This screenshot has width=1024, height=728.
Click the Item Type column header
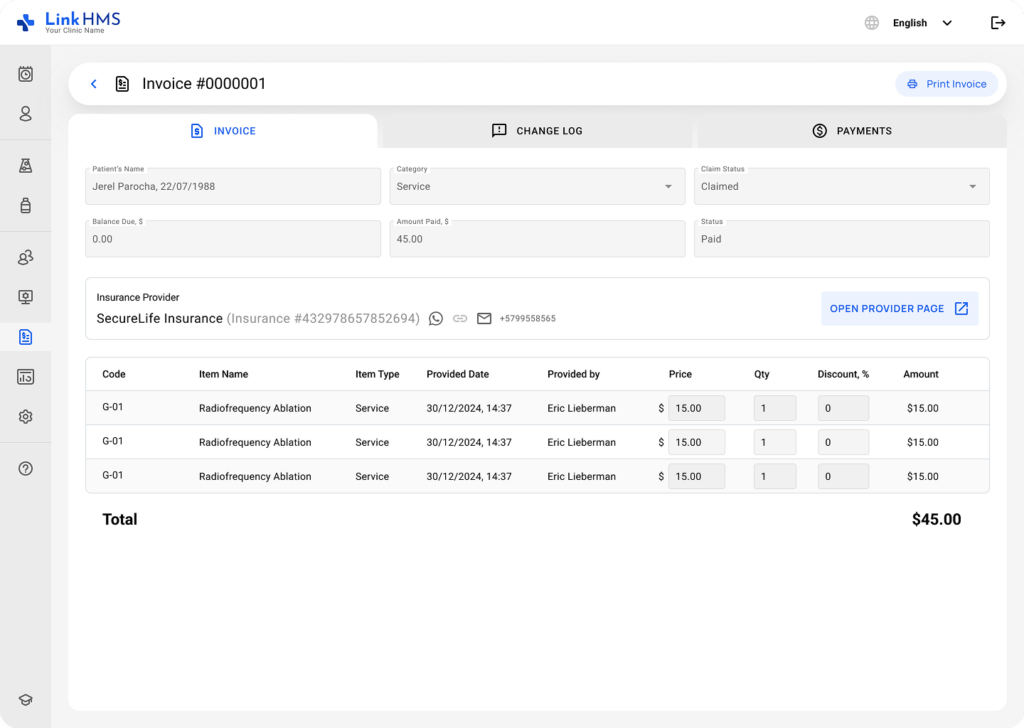tap(377, 374)
